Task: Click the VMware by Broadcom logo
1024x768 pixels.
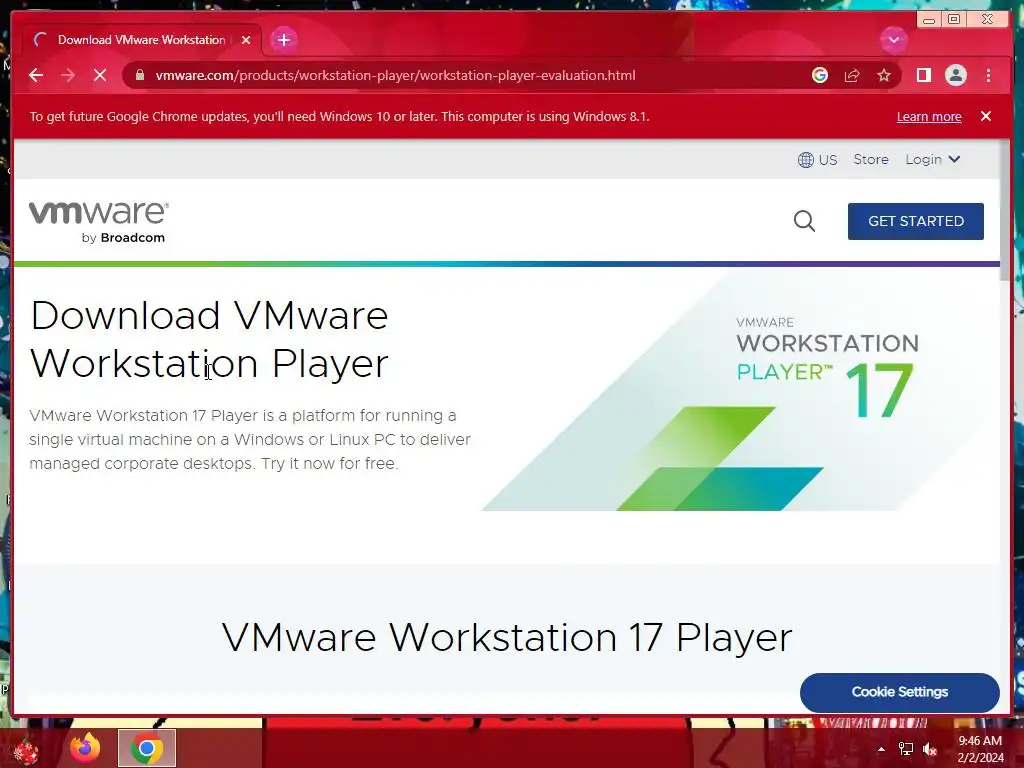Action: coord(99,222)
